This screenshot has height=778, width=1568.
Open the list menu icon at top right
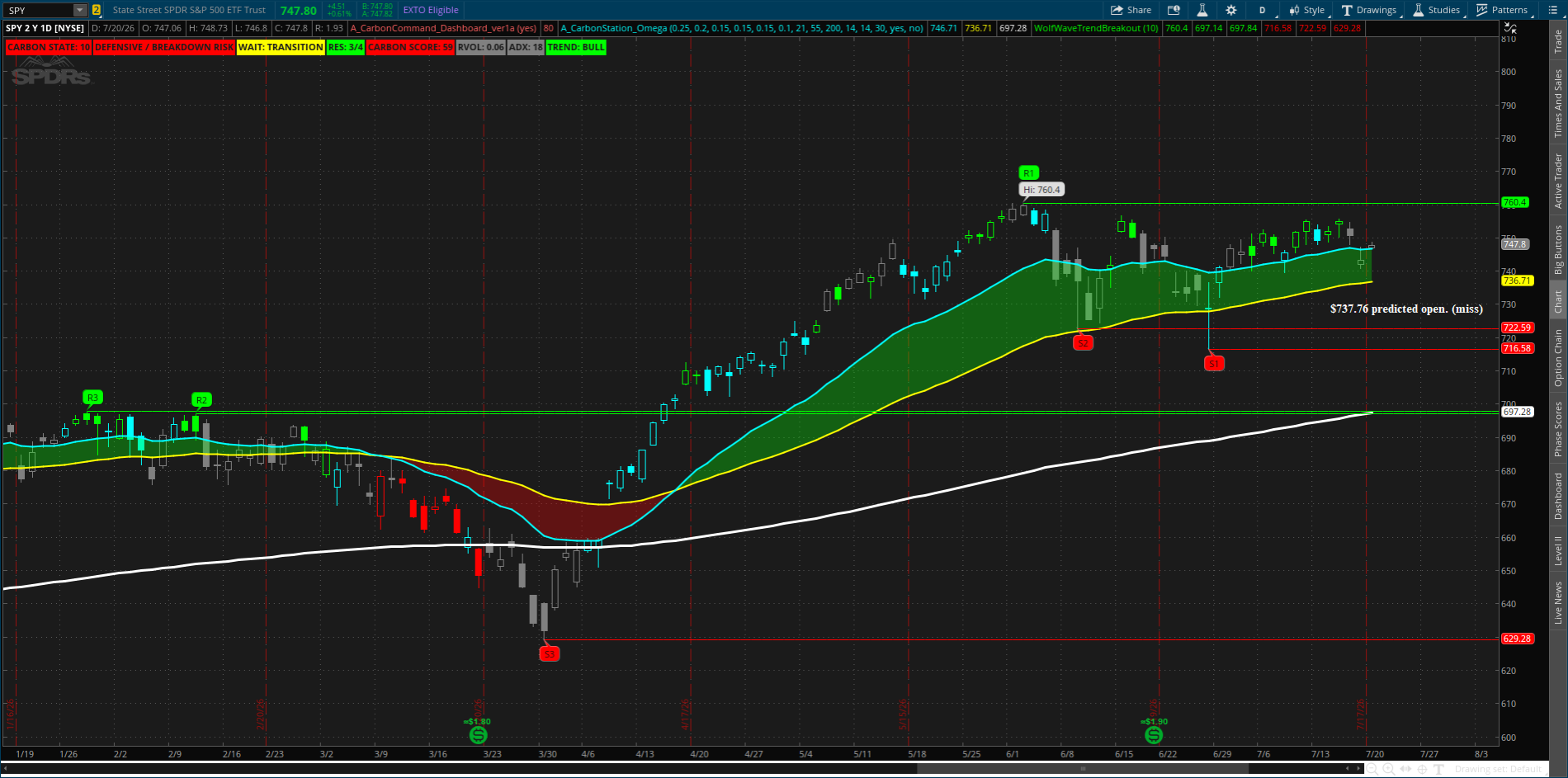[1553, 10]
